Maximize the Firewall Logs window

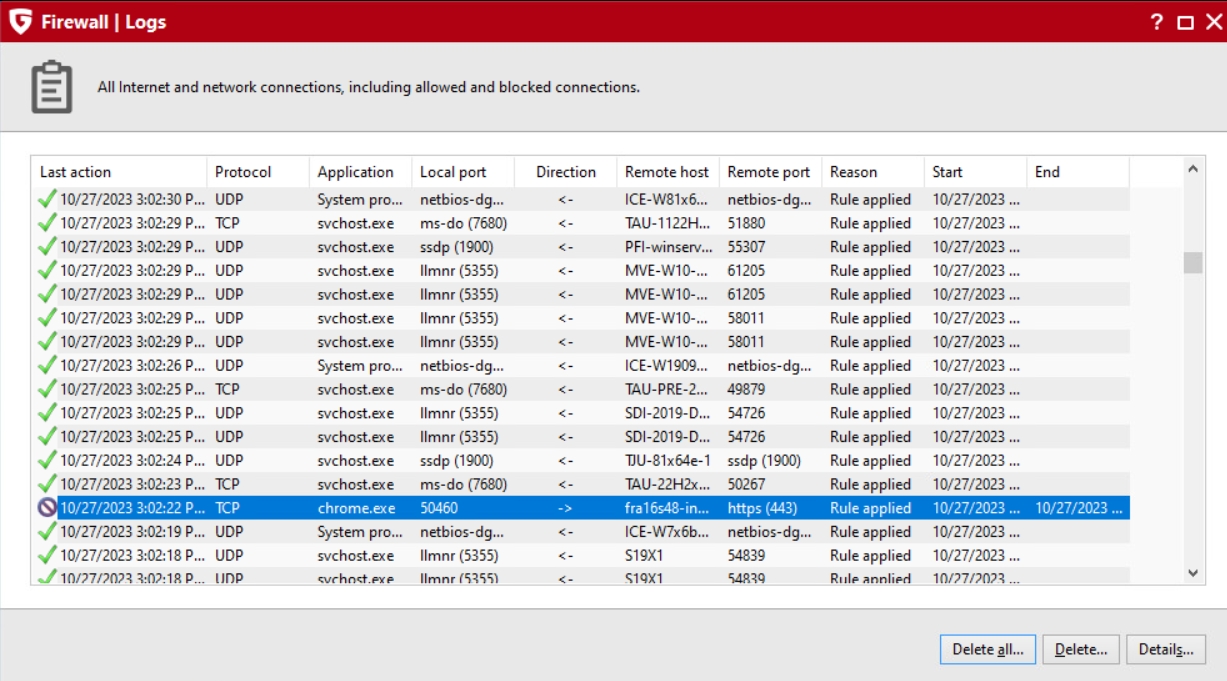tap(1185, 22)
